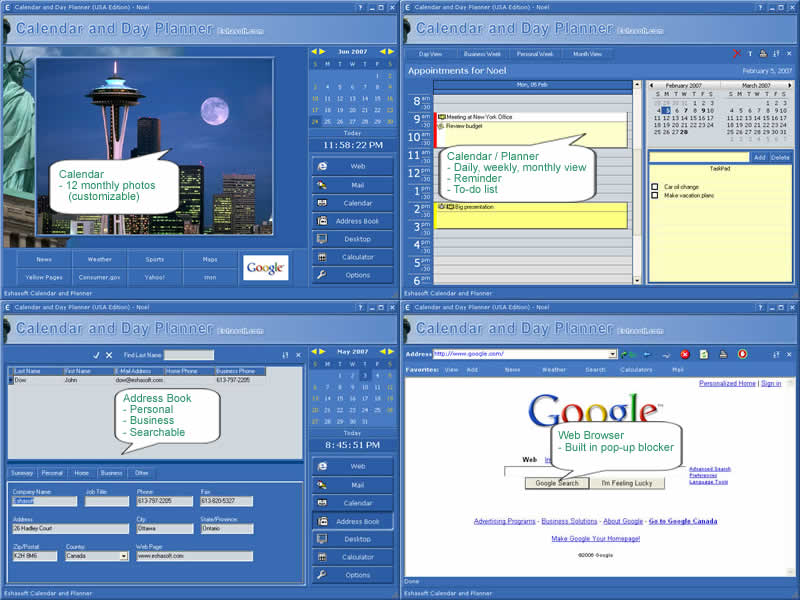Click the red X delete icon in the planner toolbar
The image size is (800, 600).
click(737, 53)
